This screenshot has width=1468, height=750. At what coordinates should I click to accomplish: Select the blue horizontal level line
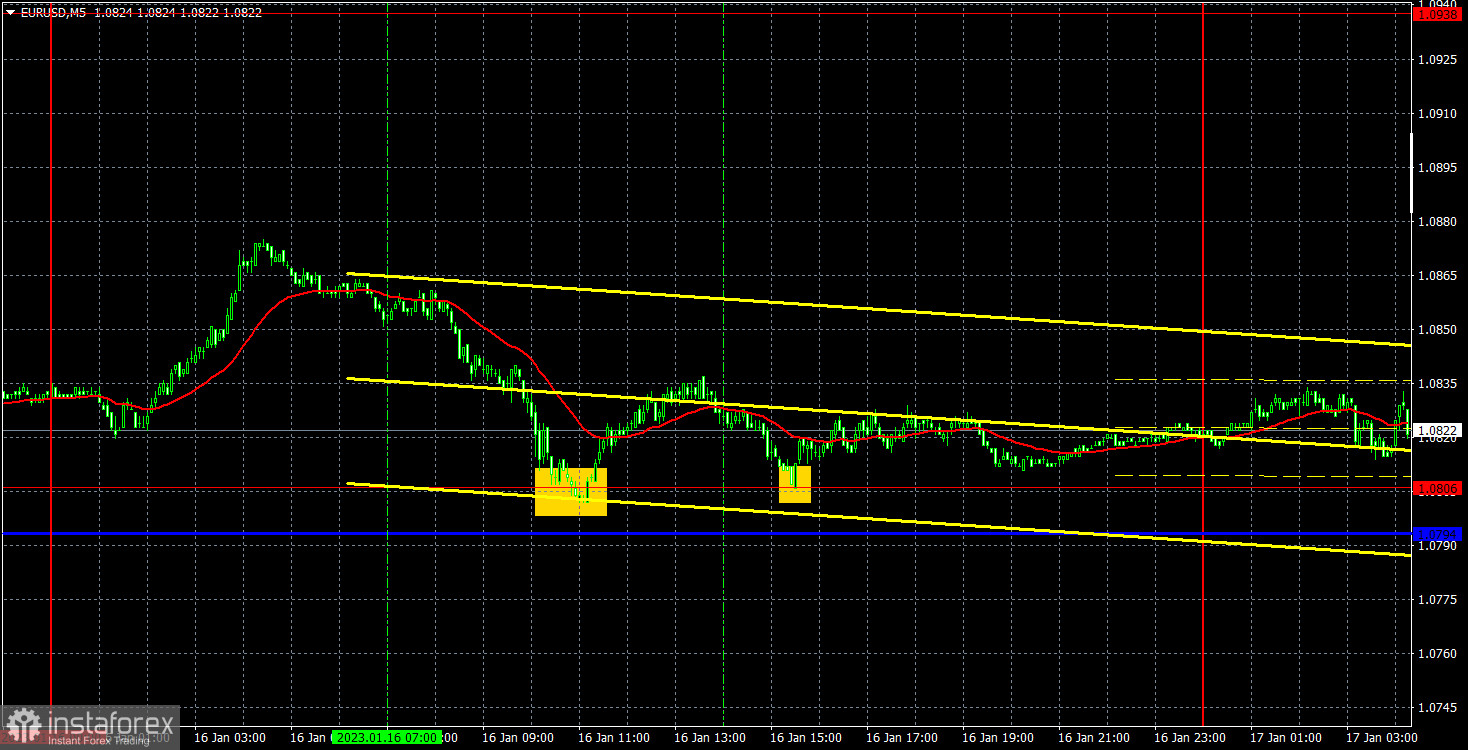coord(705,534)
